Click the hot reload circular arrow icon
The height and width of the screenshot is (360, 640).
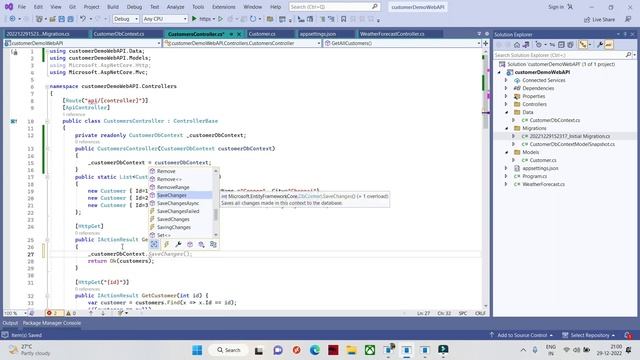253,19
